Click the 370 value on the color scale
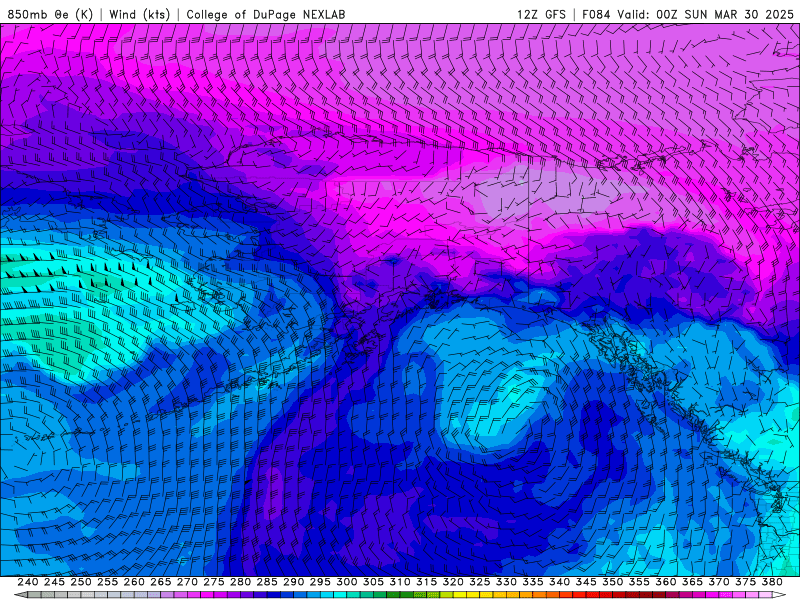This screenshot has height=600, width=800. pyautogui.click(x=718, y=582)
